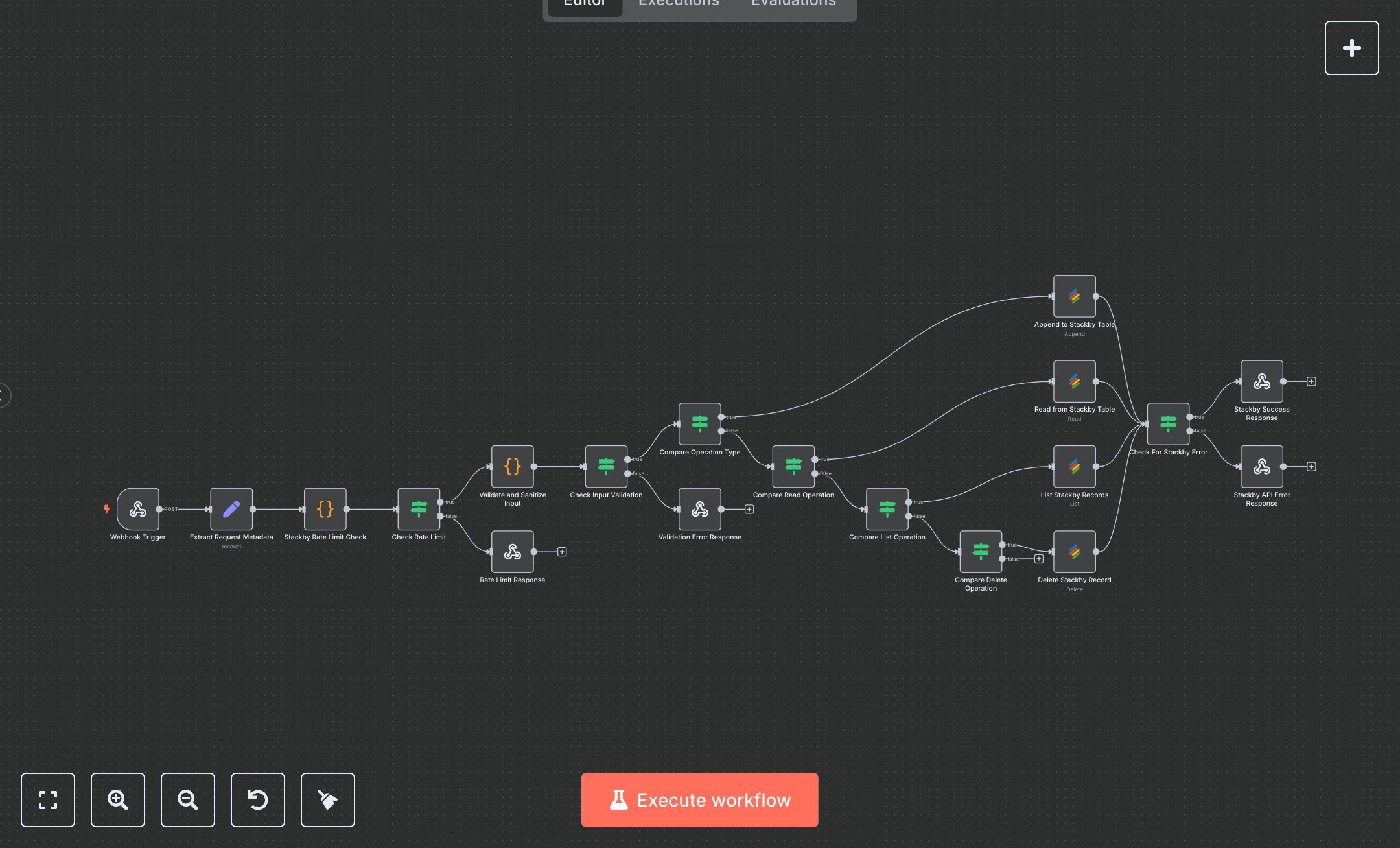Open the Compare Delete Operation node
The width and height of the screenshot is (1400, 848).
click(981, 552)
